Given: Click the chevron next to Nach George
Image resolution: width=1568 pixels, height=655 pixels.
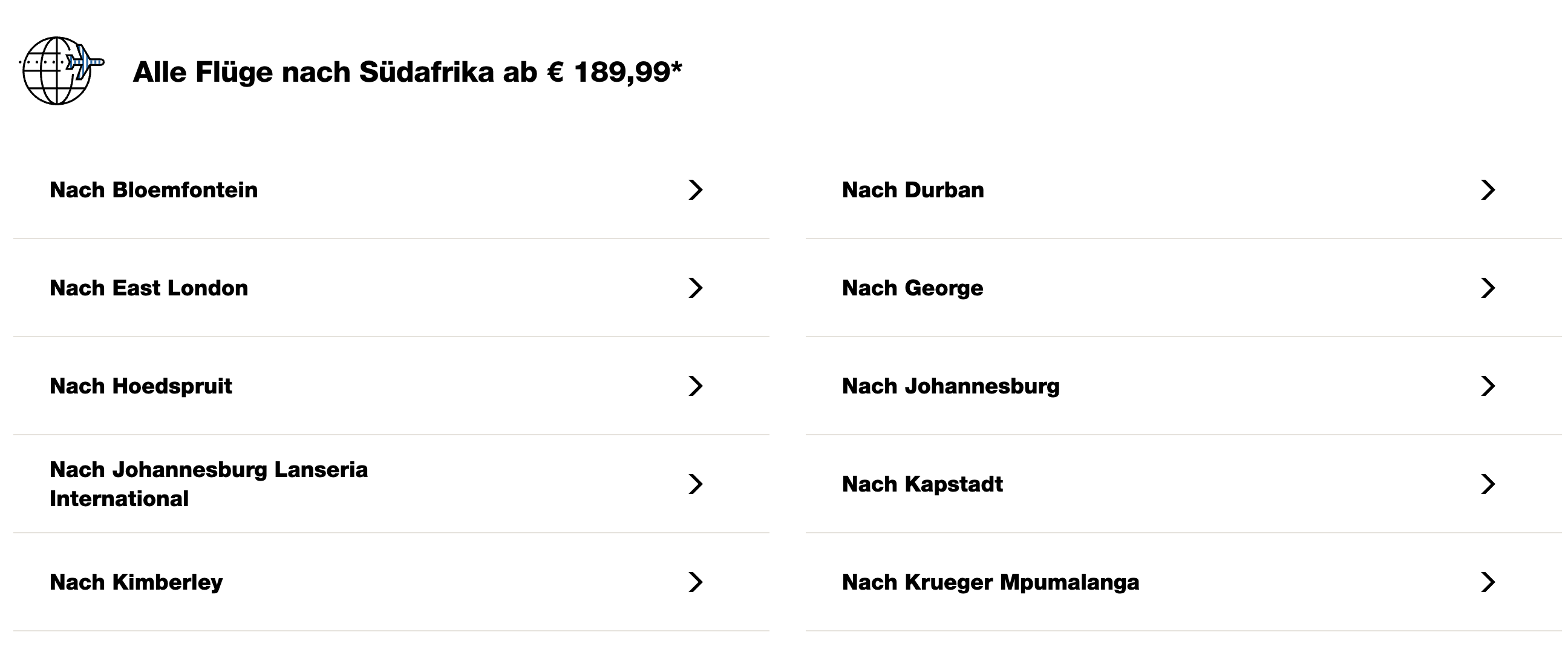Looking at the screenshot, I should [x=1488, y=288].
